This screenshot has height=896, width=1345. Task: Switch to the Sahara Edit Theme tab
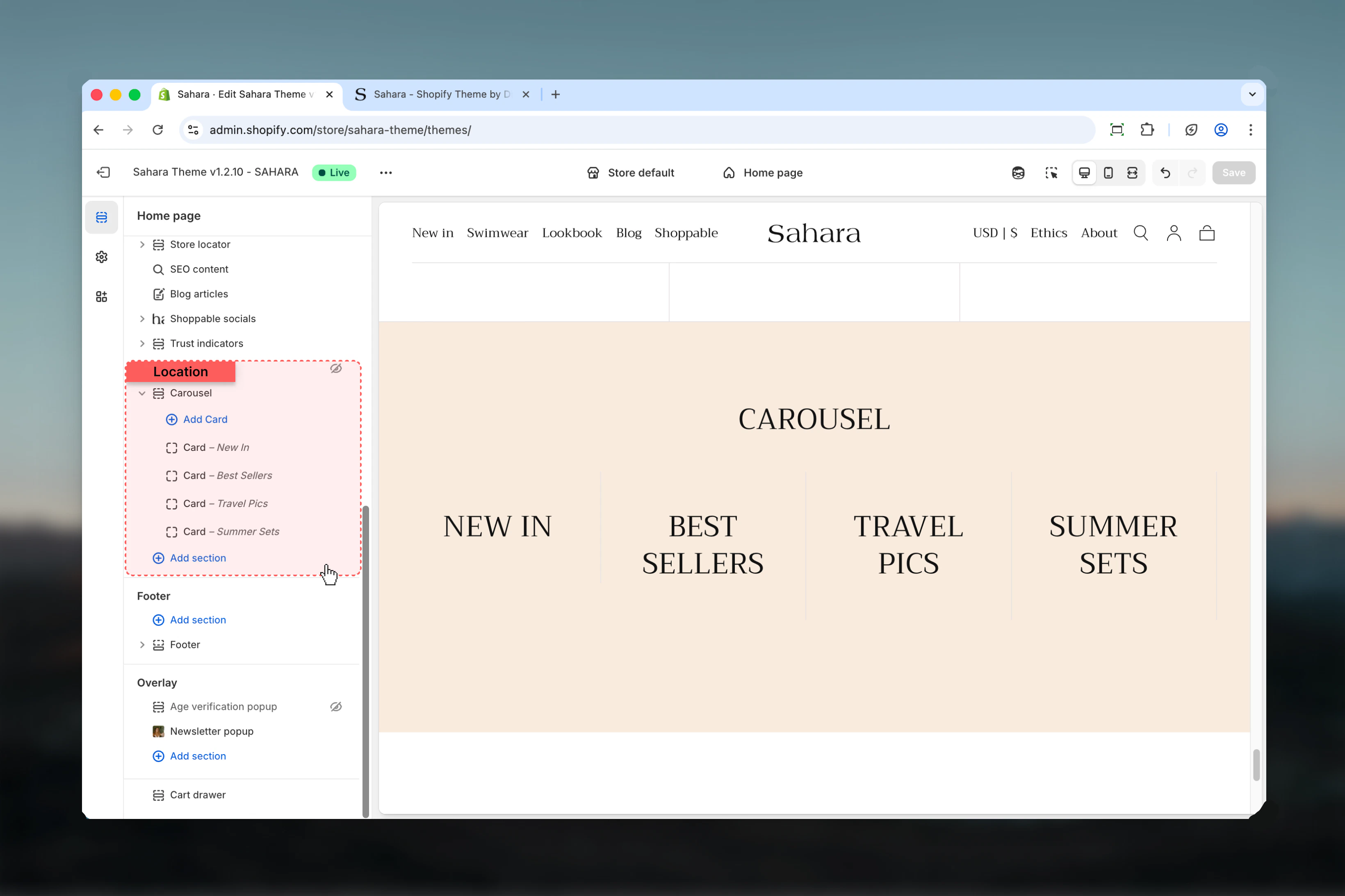pyautogui.click(x=246, y=94)
